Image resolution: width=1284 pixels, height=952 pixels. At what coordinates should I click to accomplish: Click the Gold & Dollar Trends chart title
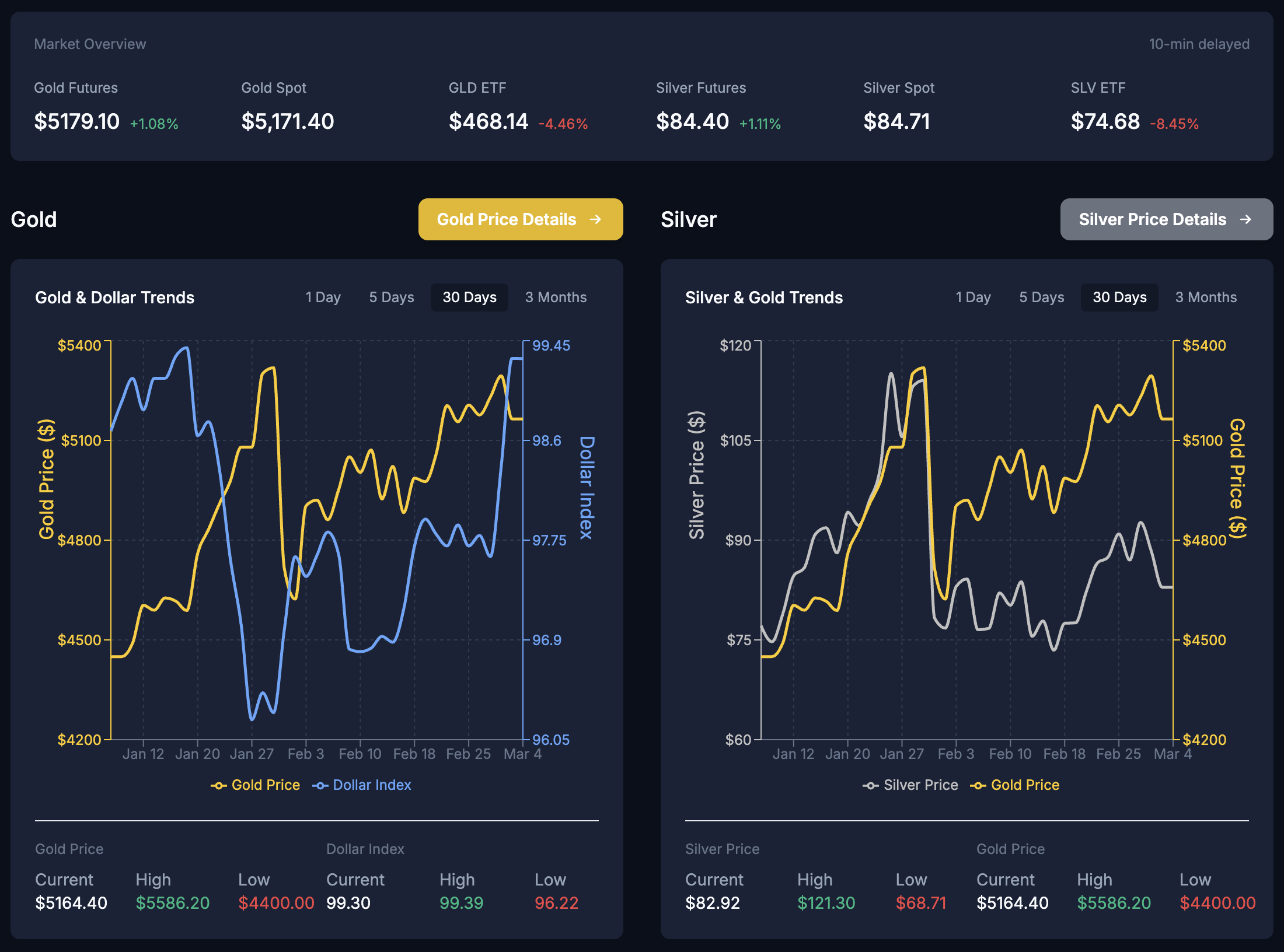(x=115, y=297)
